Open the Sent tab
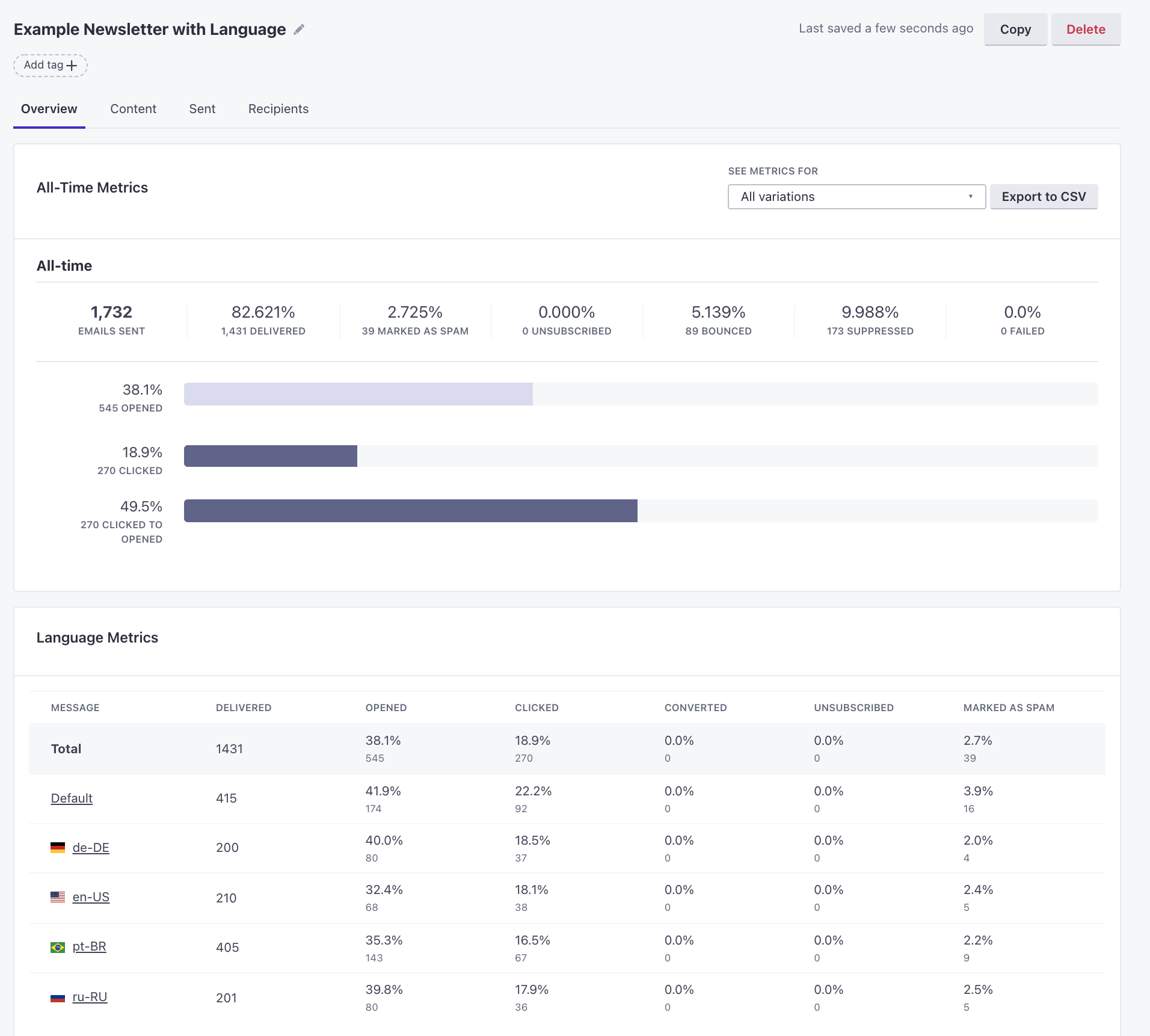This screenshot has width=1150, height=1036. (x=202, y=109)
